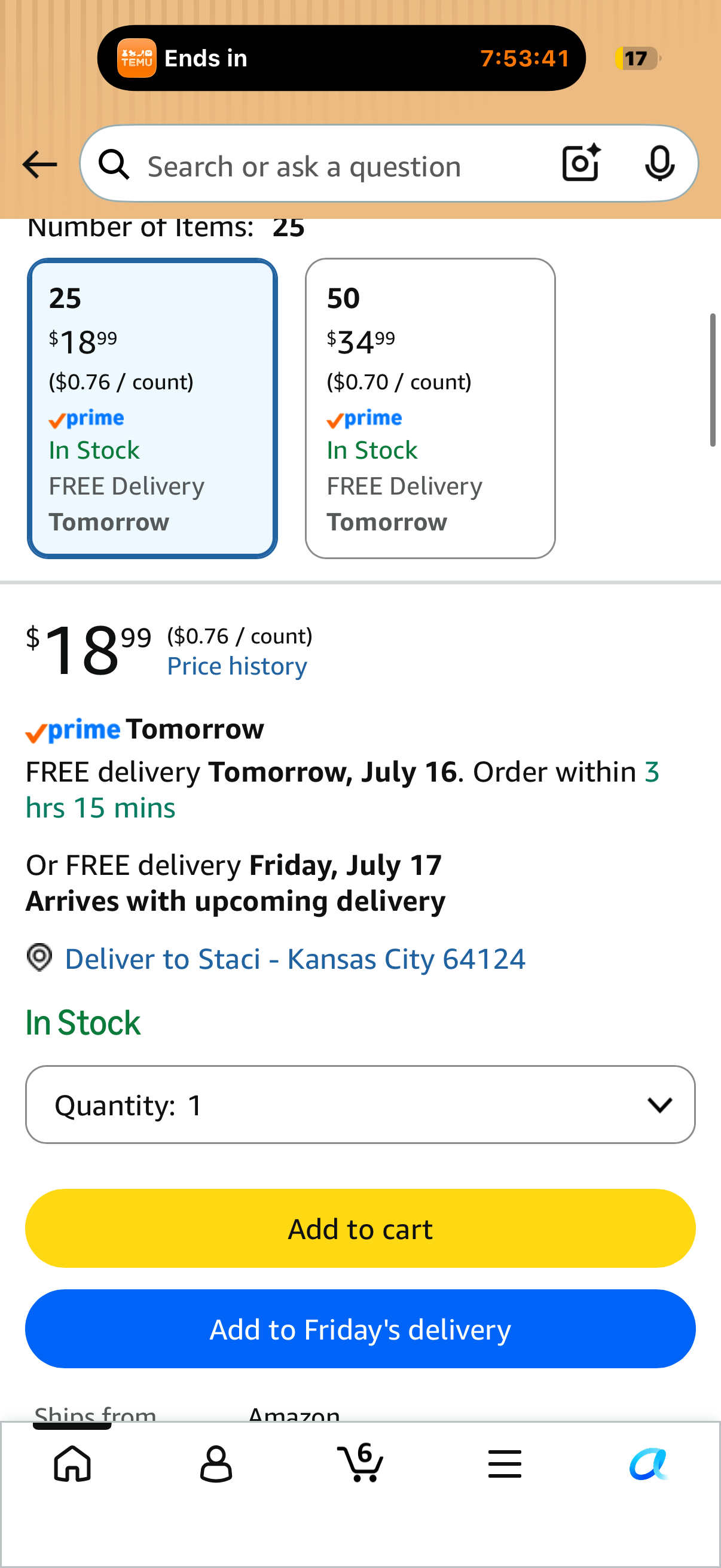Tap the microphone voice search icon

[x=659, y=163]
